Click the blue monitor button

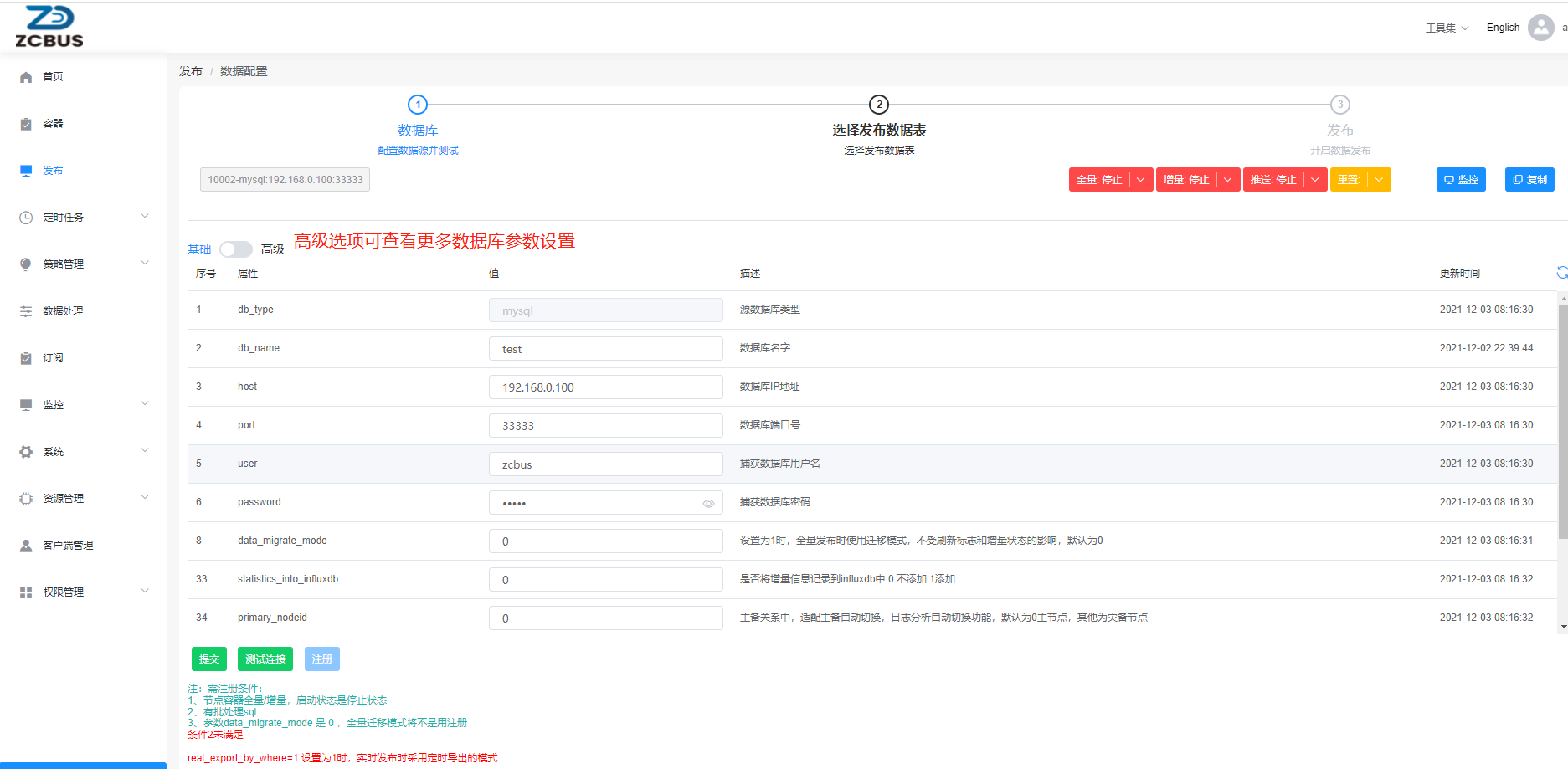1461,180
